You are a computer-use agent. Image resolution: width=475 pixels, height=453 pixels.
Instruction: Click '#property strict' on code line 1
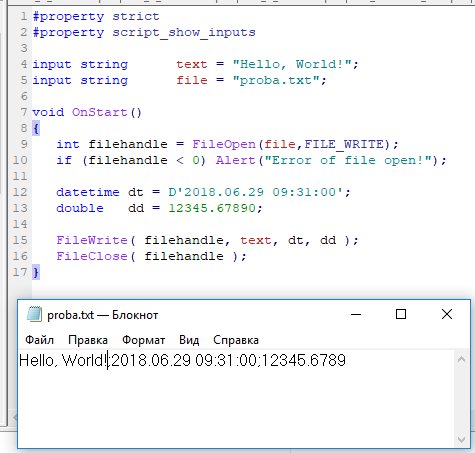[96, 17]
